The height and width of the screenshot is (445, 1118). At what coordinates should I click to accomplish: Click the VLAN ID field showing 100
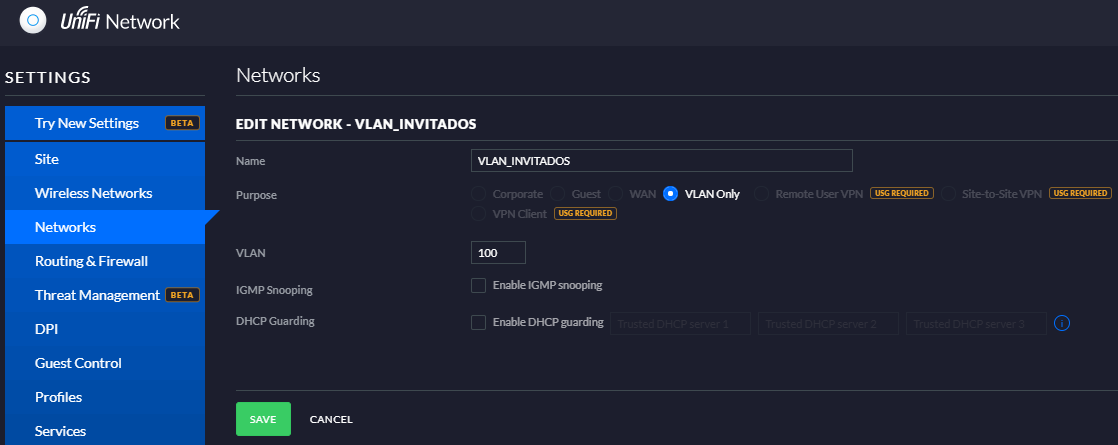point(498,252)
